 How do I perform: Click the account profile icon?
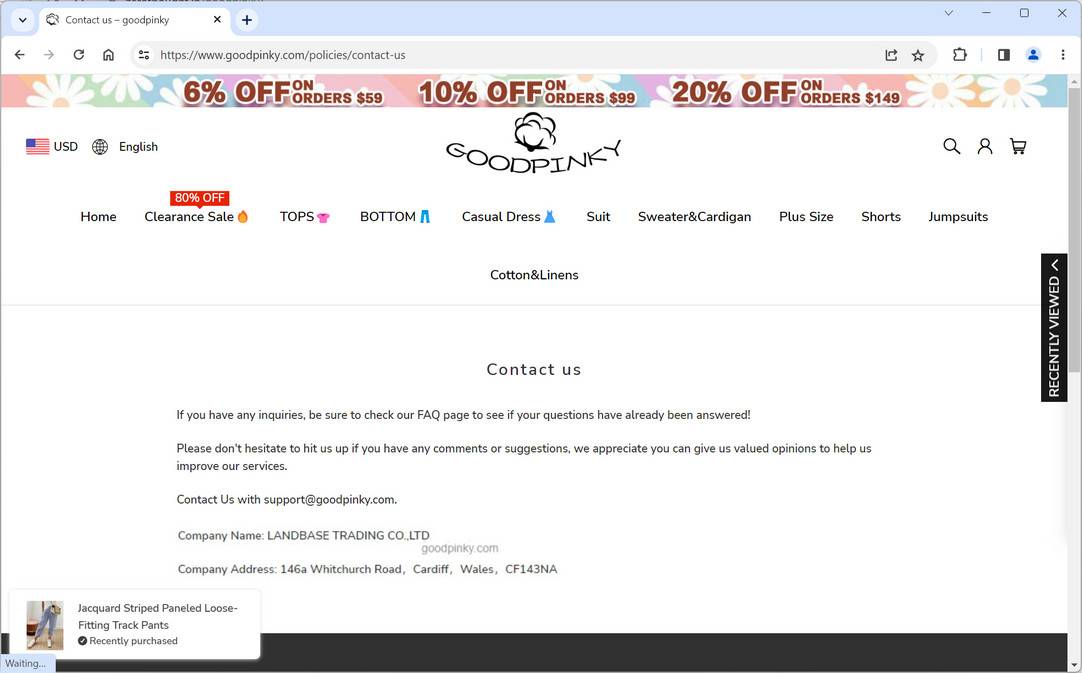pyautogui.click(x=985, y=146)
